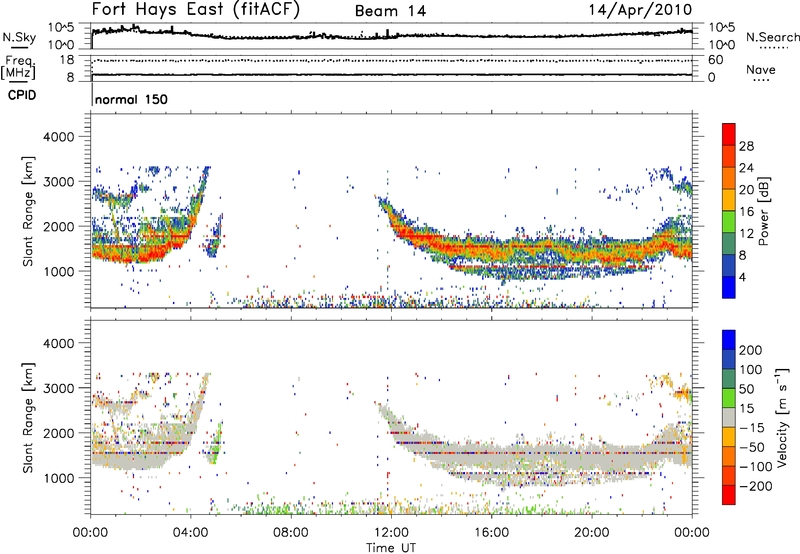Click the date '14/Apr/2010'
Screen dimensions: 800x554
coord(641,10)
